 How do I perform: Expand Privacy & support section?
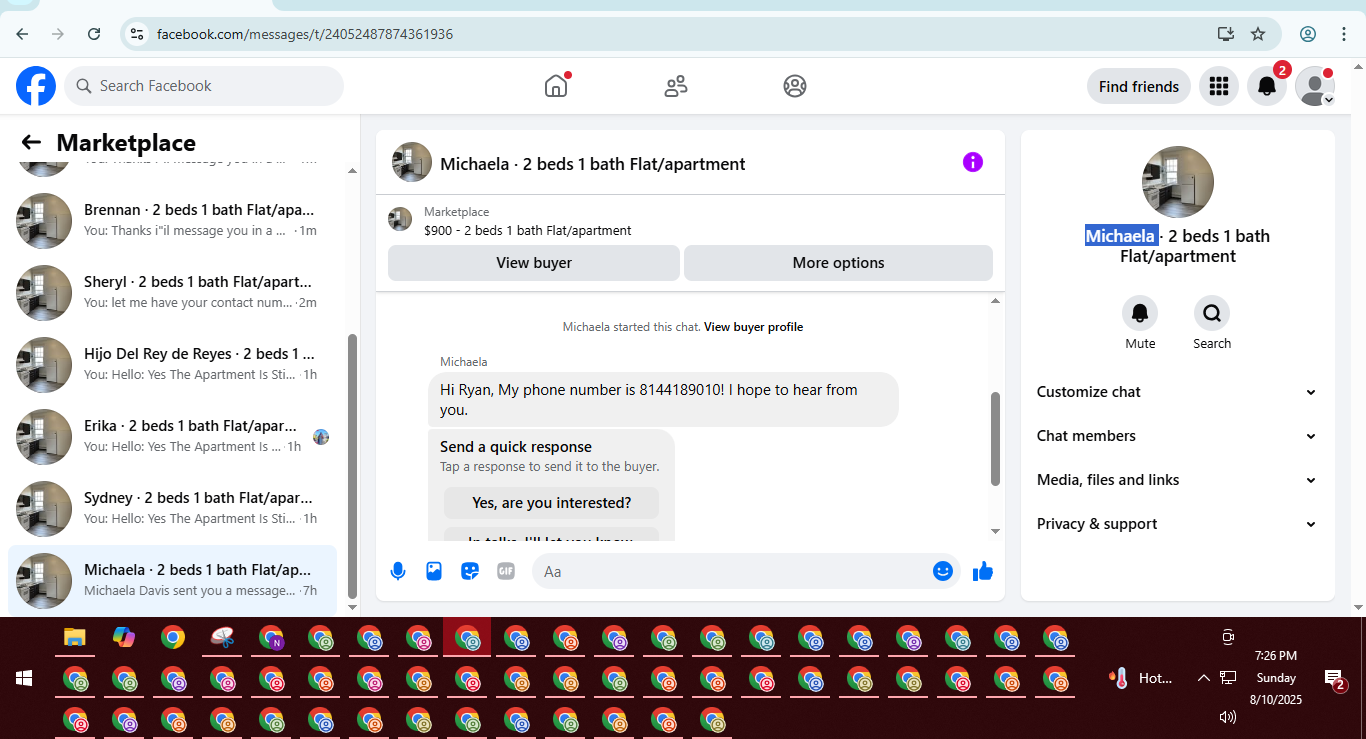point(1177,524)
